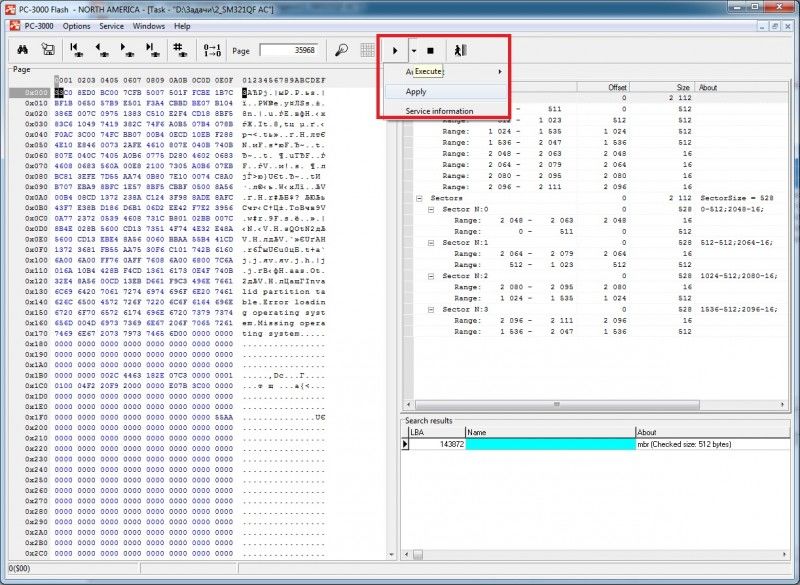Click the exit running-man icon

[x=460, y=50]
